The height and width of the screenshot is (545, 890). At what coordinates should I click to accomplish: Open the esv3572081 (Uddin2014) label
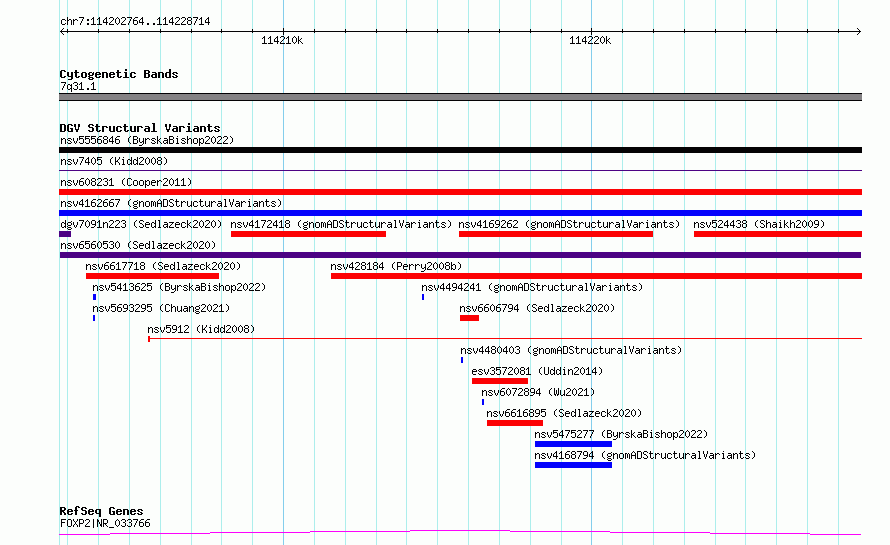537,371
